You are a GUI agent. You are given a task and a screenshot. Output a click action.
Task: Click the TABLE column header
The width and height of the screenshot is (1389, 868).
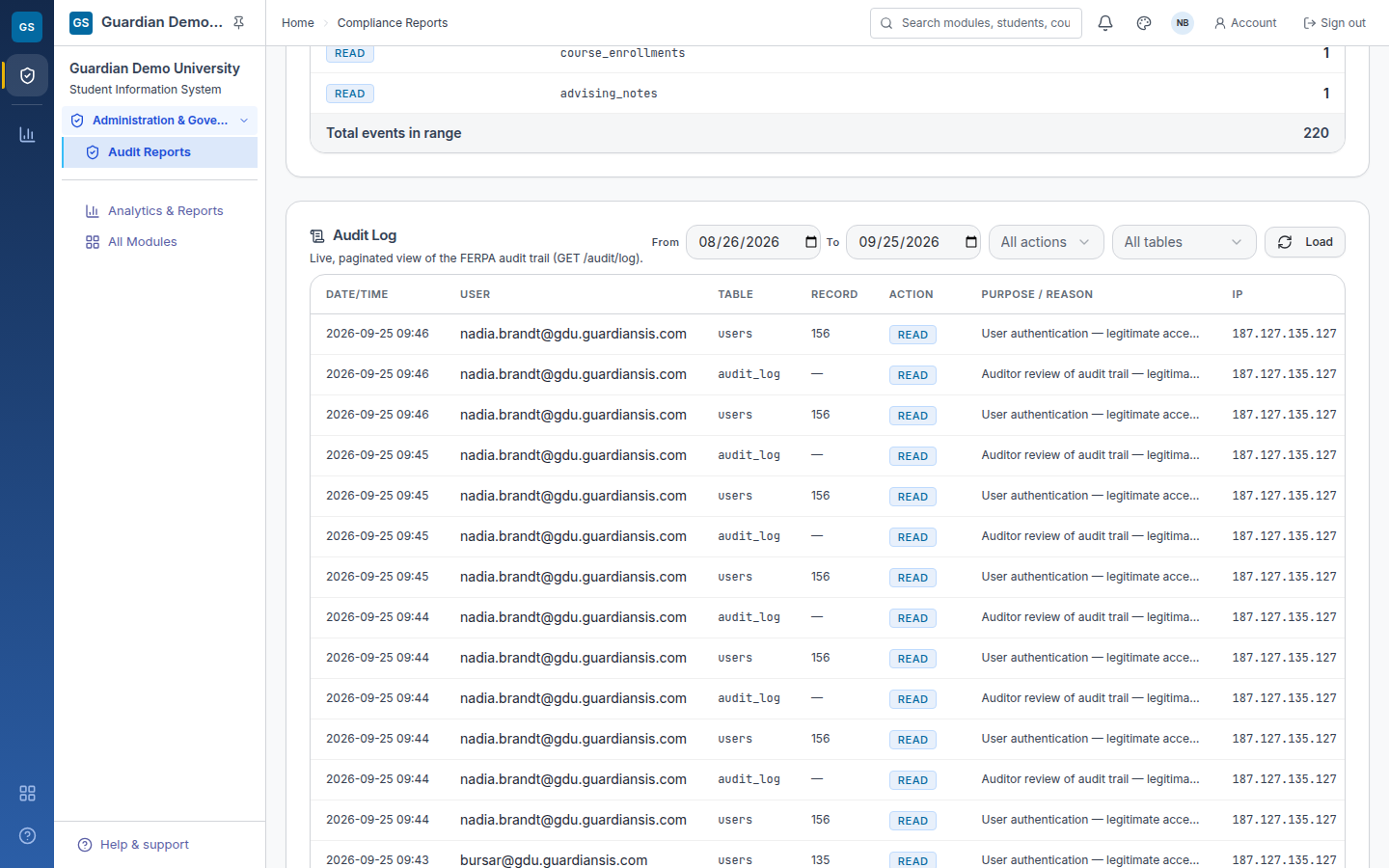735,294
